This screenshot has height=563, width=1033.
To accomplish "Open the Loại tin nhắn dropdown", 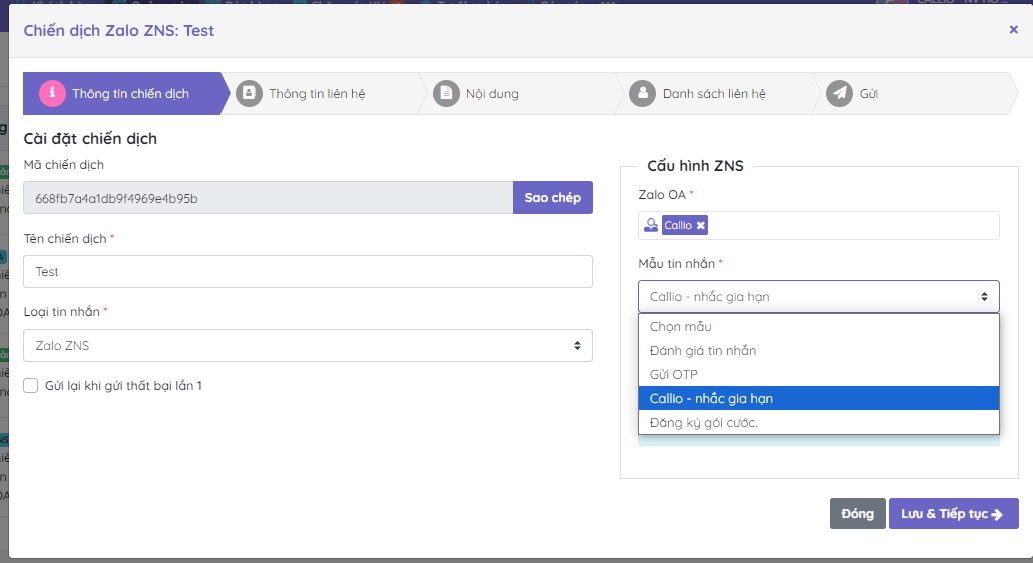I will point(308,346).
